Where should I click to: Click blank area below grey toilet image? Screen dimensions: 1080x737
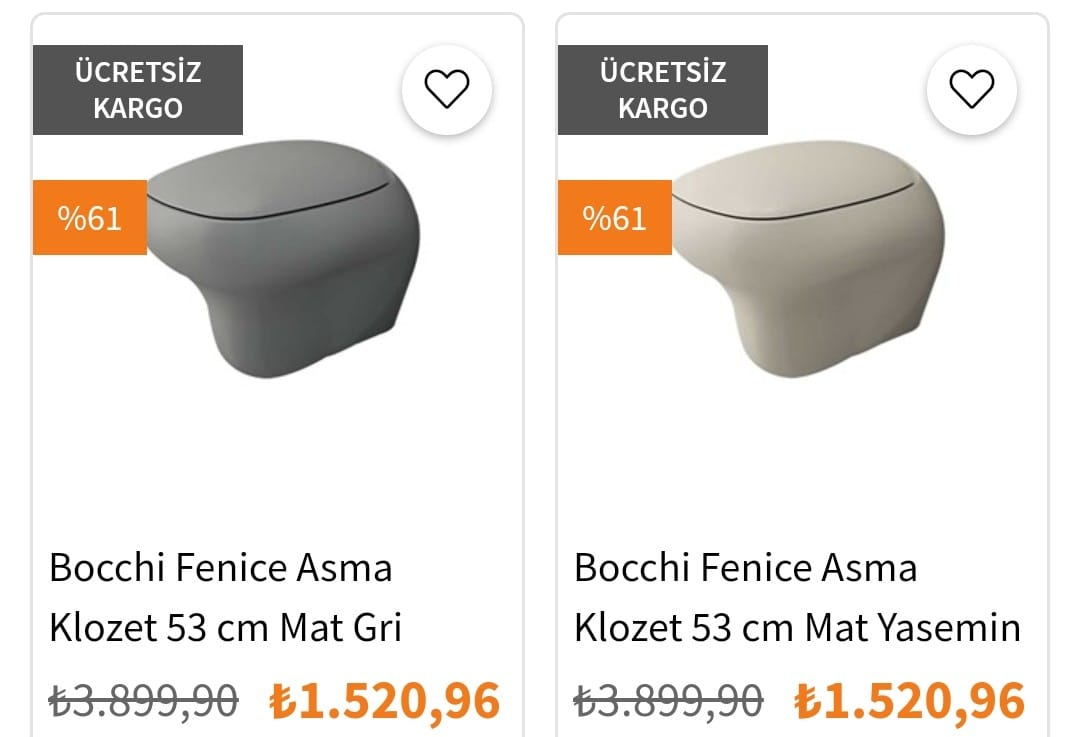pyautogui.click(x=278, y=460)
